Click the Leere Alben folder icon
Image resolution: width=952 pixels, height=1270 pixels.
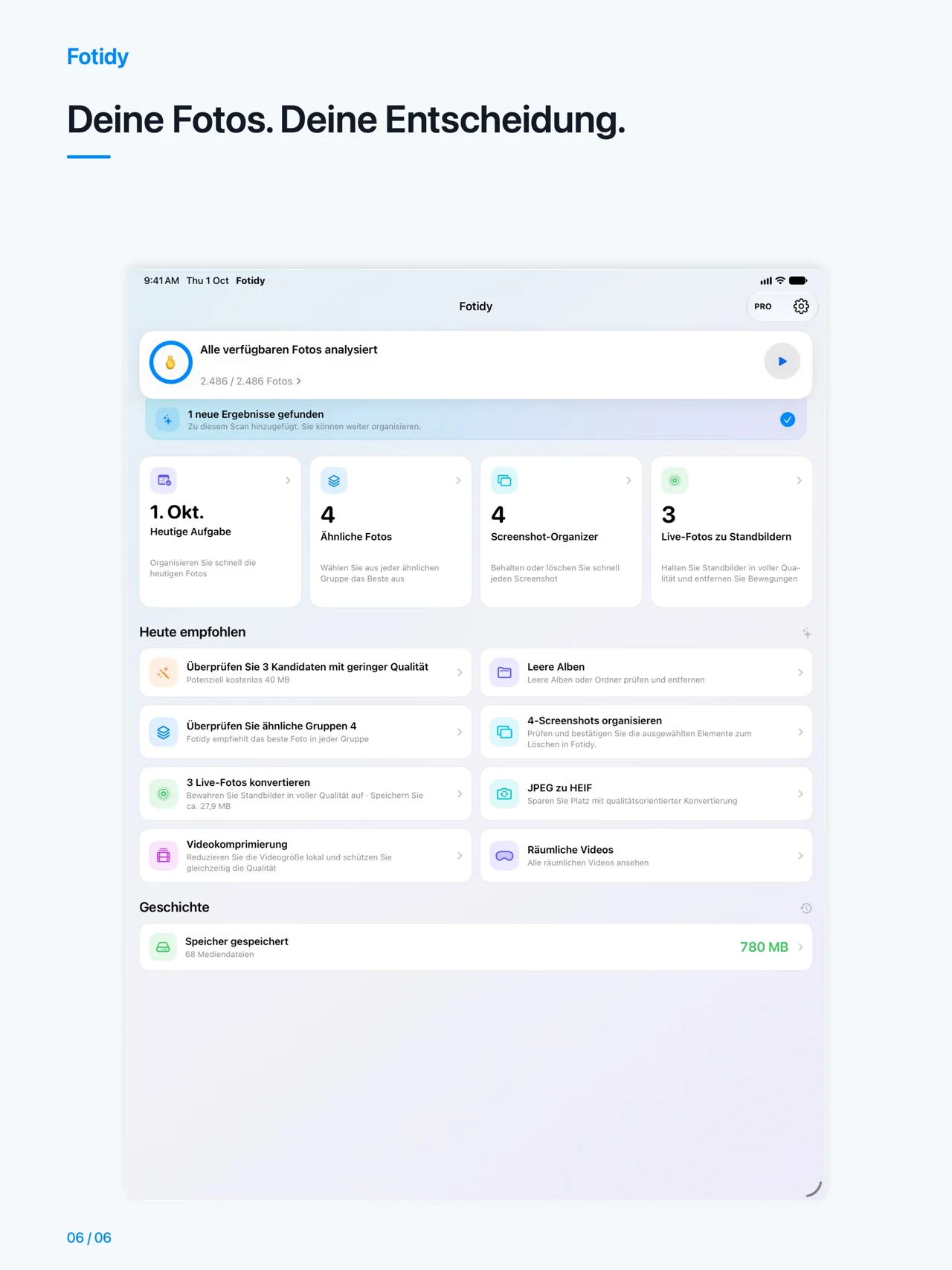pos(504,673)
